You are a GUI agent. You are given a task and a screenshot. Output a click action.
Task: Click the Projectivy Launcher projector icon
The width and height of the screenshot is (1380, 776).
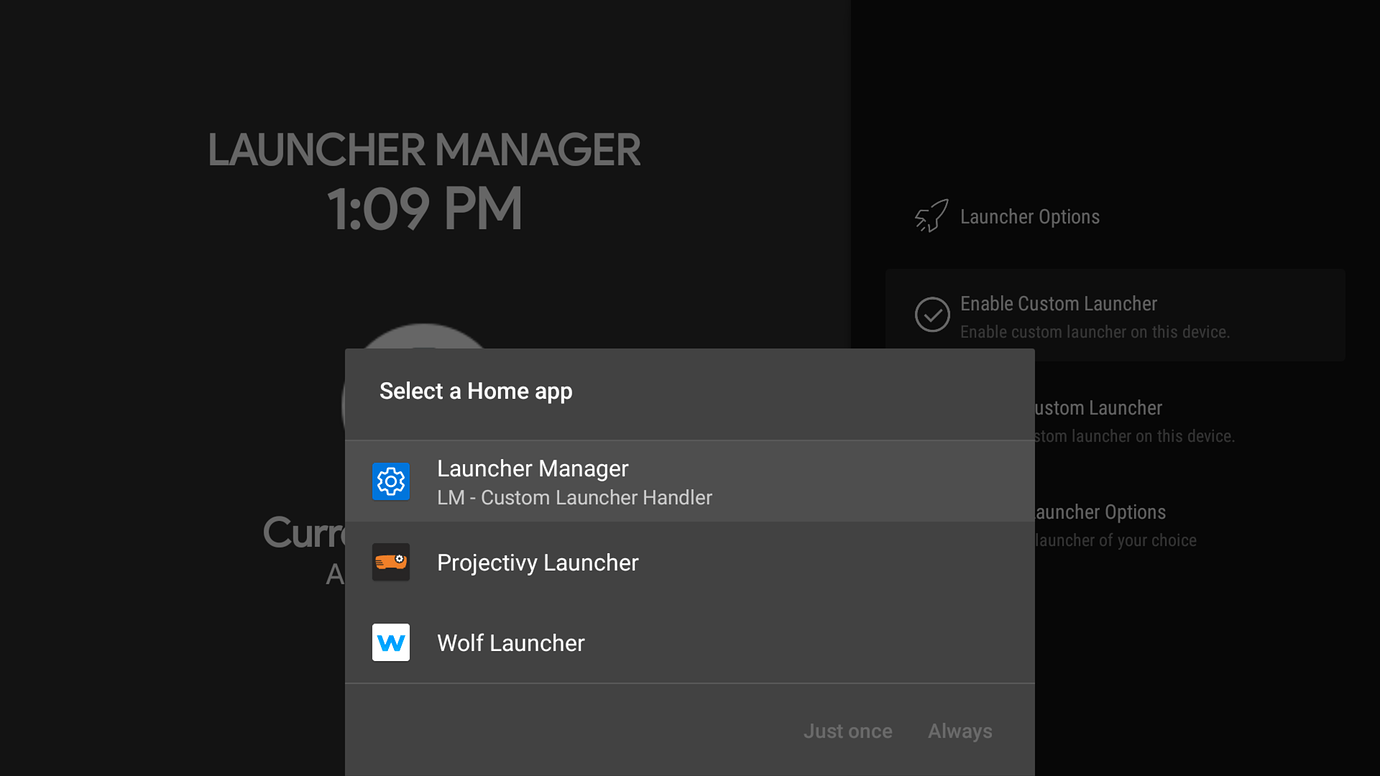(x=391, y=562)
